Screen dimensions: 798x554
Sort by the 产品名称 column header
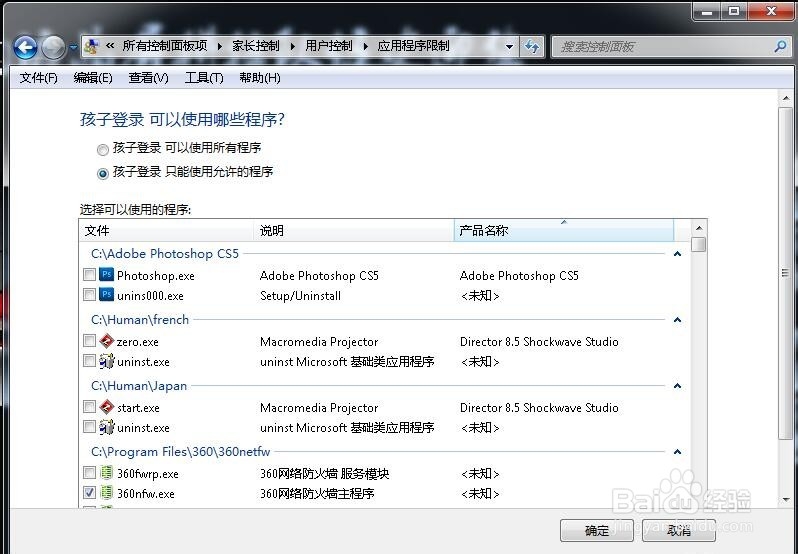pyautogui.click(x=564, y=230)
